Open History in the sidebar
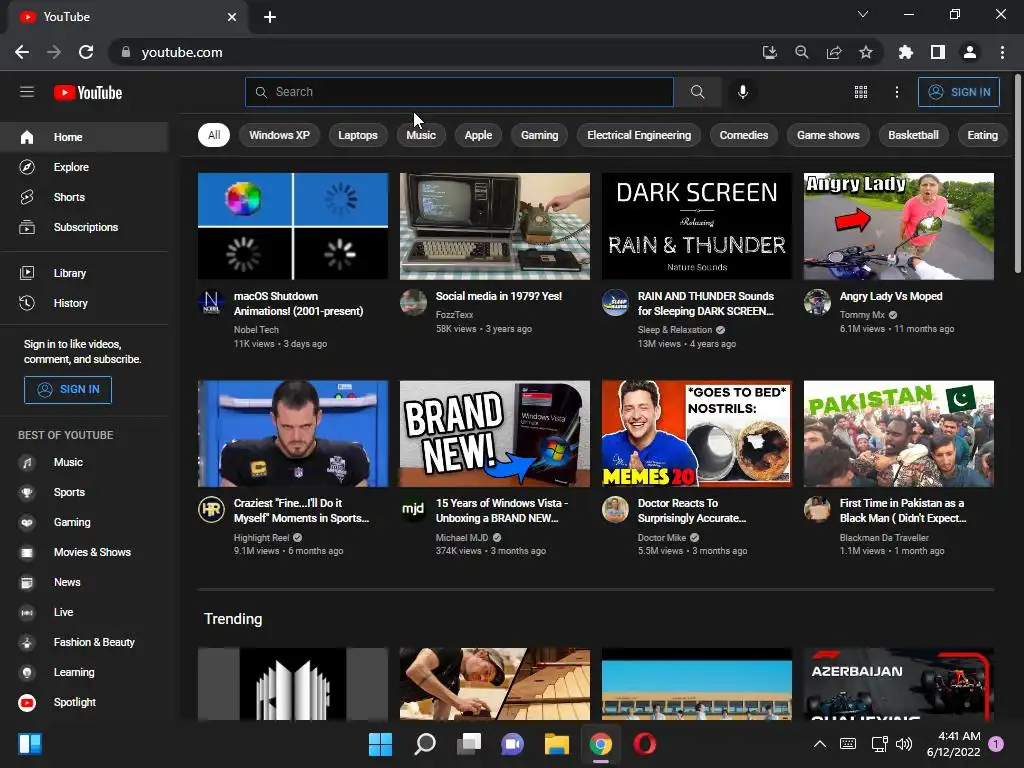 [84, 303]
